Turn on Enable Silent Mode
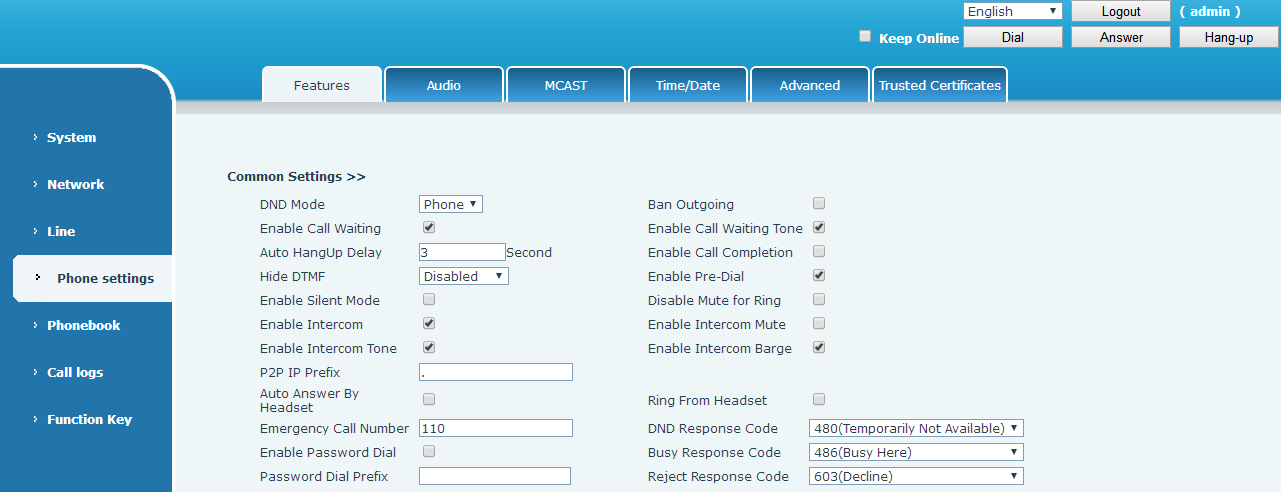This screenshot has width=1281, height=492. pyautogui.click(x=429, y=300)
